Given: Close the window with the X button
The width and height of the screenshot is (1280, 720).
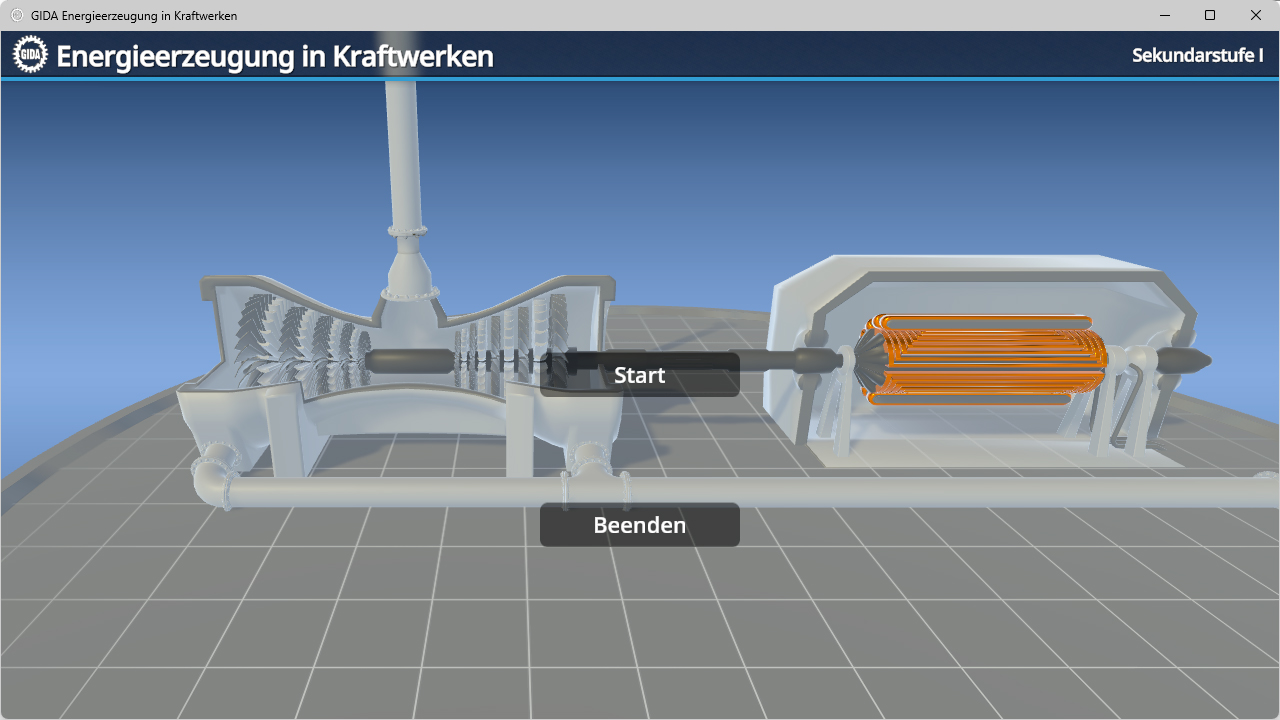Looking at the screenshot, I should pyautogui.click(x=1256, y=15).
